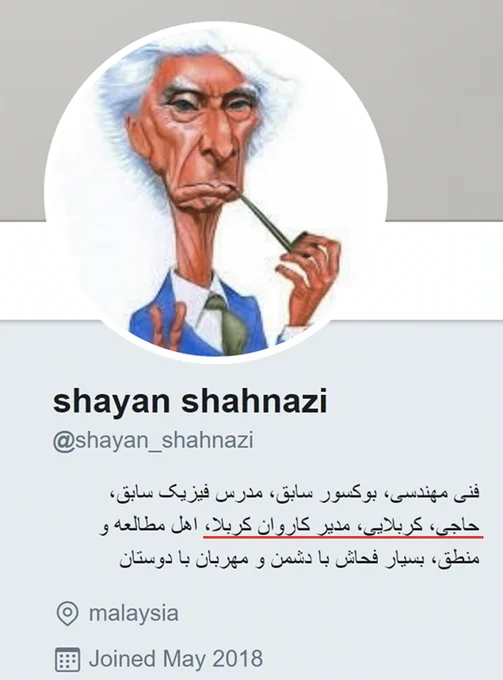Select the last bio line ending with دوستان
Screen dimensions: 503x680
click(x=299, y=559)
